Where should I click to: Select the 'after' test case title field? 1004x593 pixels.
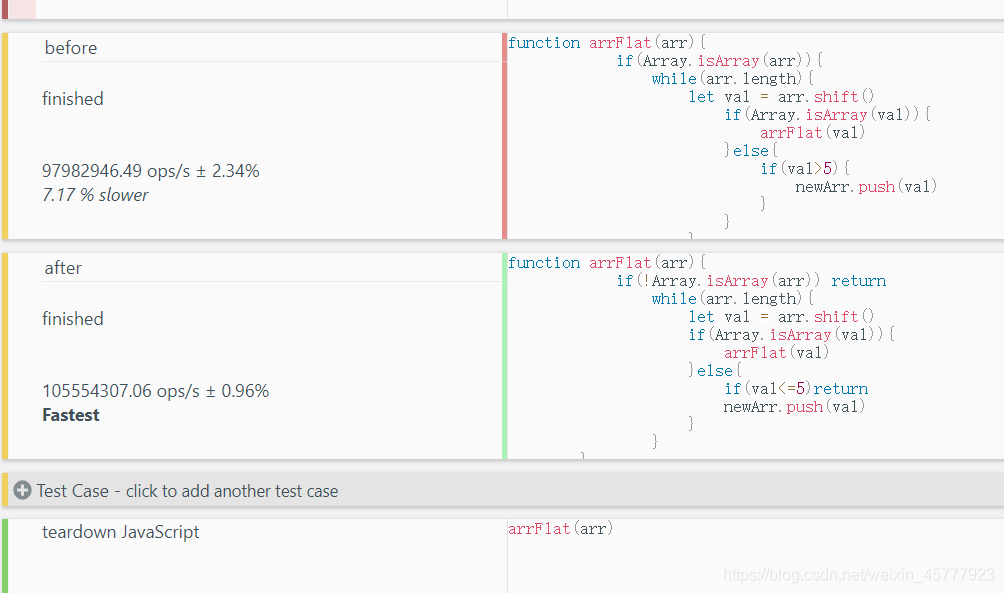point(272,268)
